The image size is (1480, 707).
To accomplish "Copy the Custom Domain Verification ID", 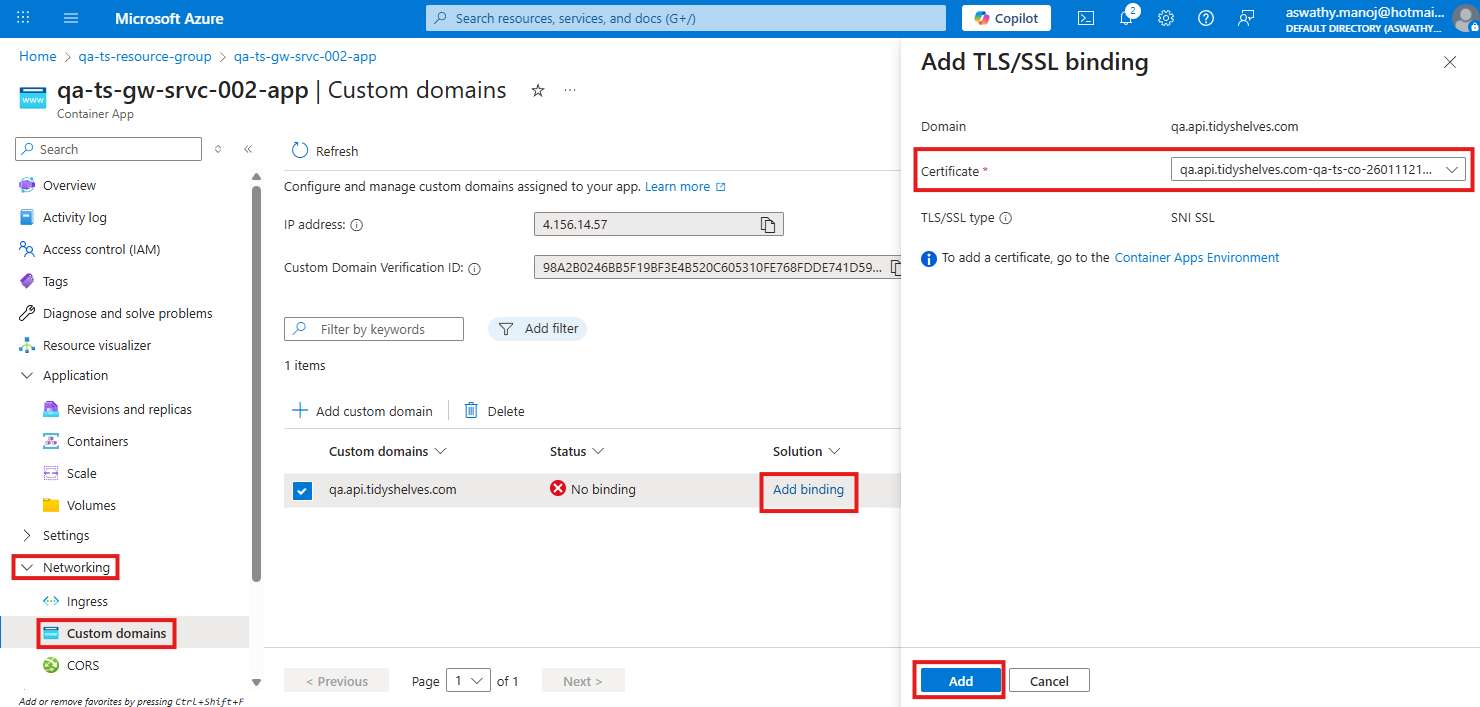I will [x=896, y=267].
